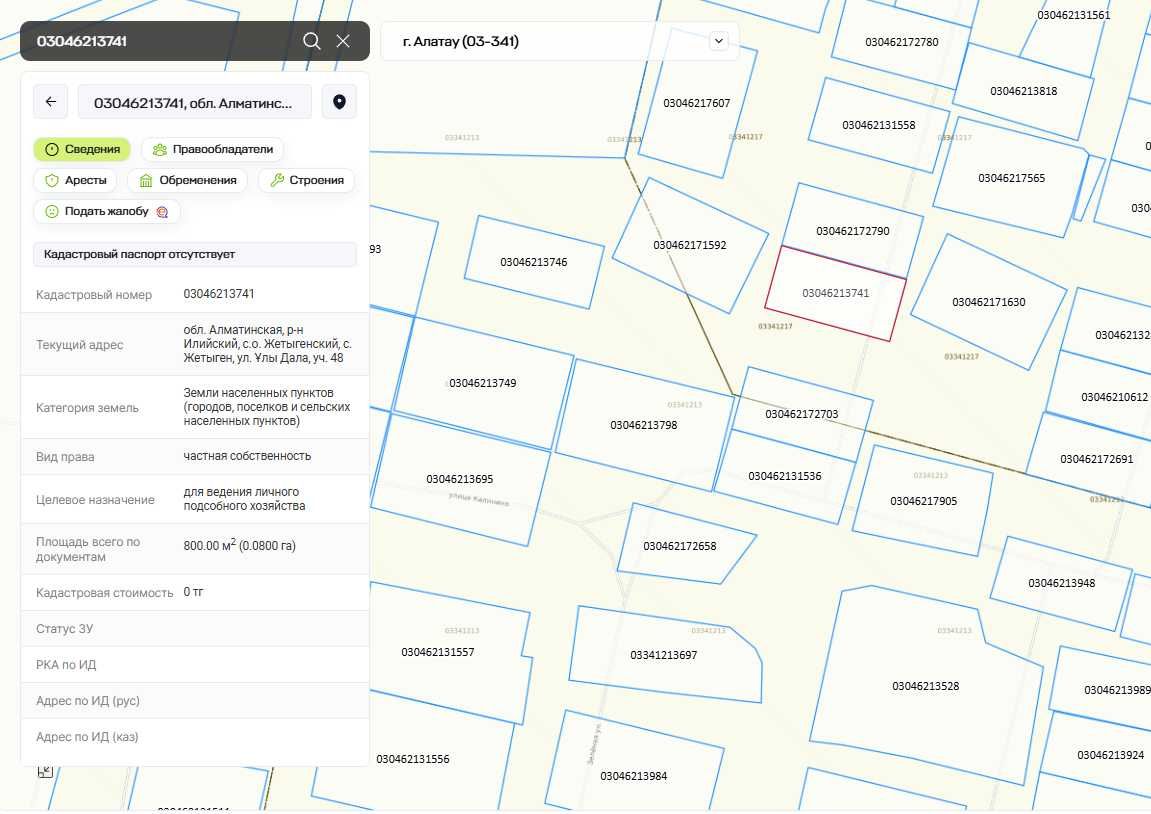Select parcel 03046213749 on the map
The height and width of the screenshot is (814, 1151).
[x=483, y=383]
